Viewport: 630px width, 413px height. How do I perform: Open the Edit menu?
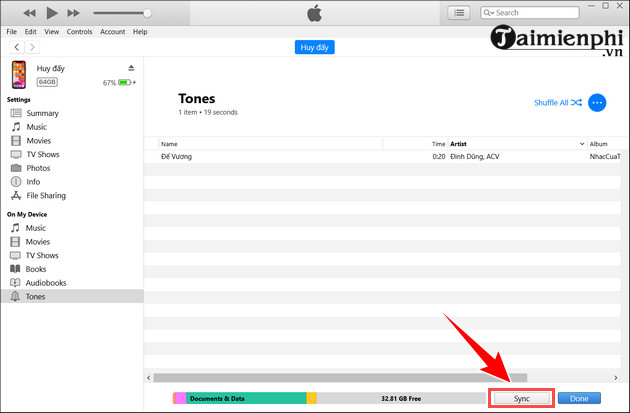tap(31, 32)
